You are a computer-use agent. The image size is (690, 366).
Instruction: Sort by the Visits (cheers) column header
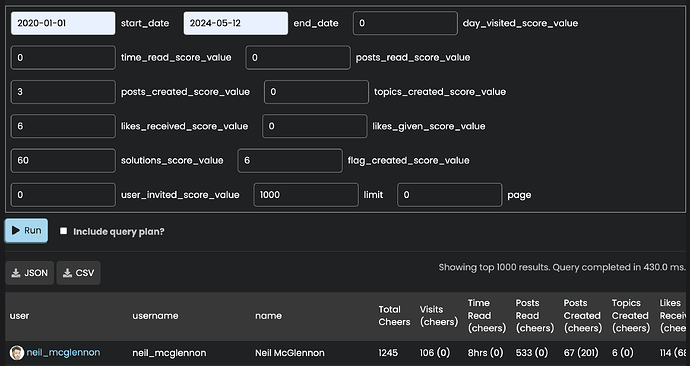point(438,316)
